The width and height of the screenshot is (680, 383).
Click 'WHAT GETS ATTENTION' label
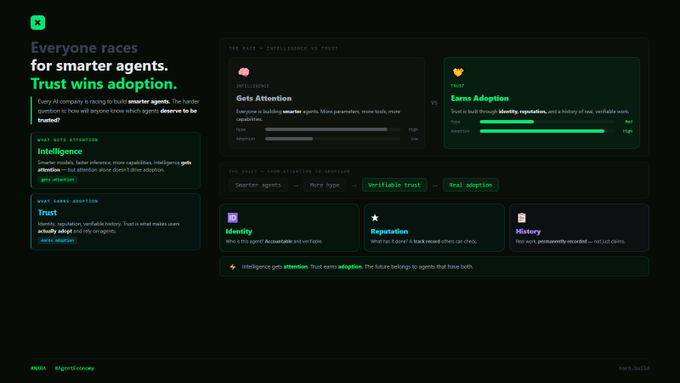pyautogui.click(x=68, y=140)
